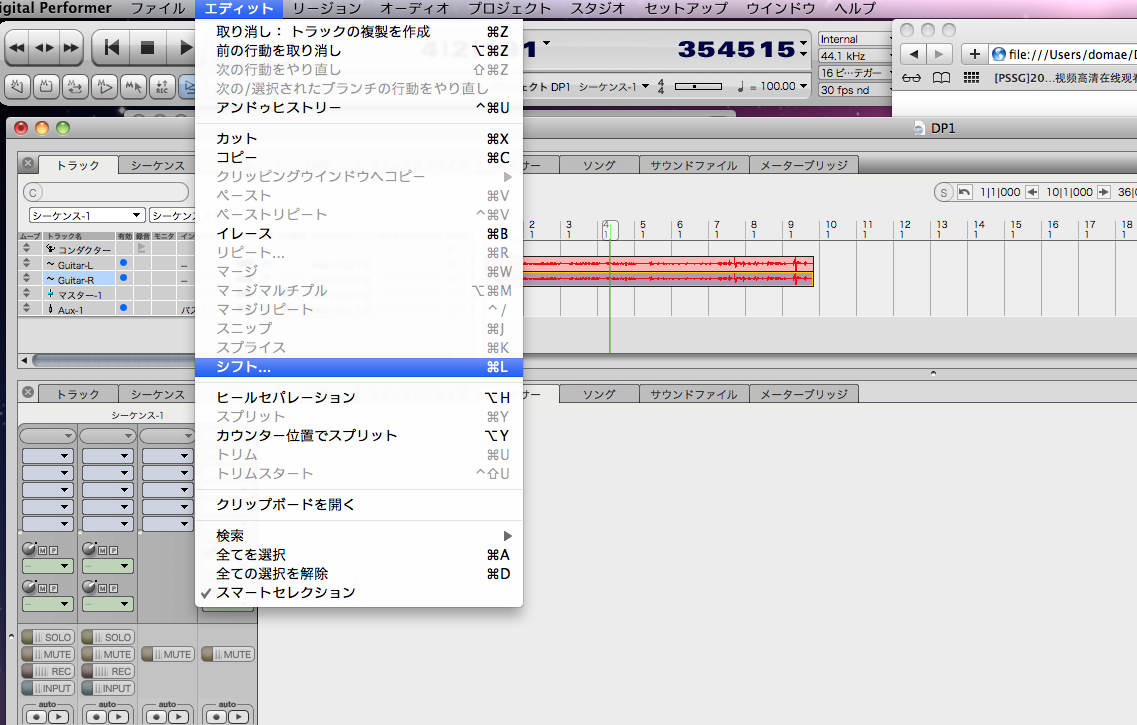
Task: Choose クリップボードを開く menu item
Action: (x=359, y=504)
